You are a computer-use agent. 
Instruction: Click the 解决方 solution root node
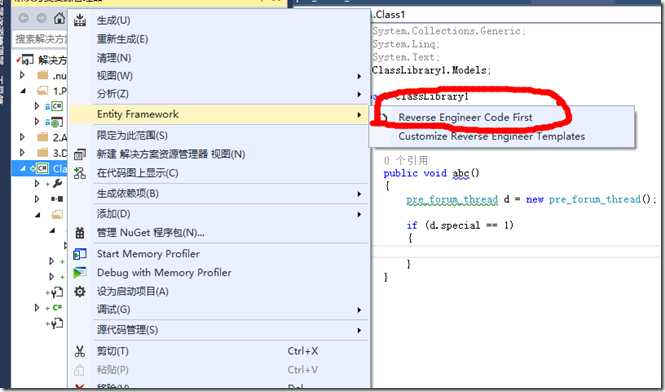pos(52,60)
